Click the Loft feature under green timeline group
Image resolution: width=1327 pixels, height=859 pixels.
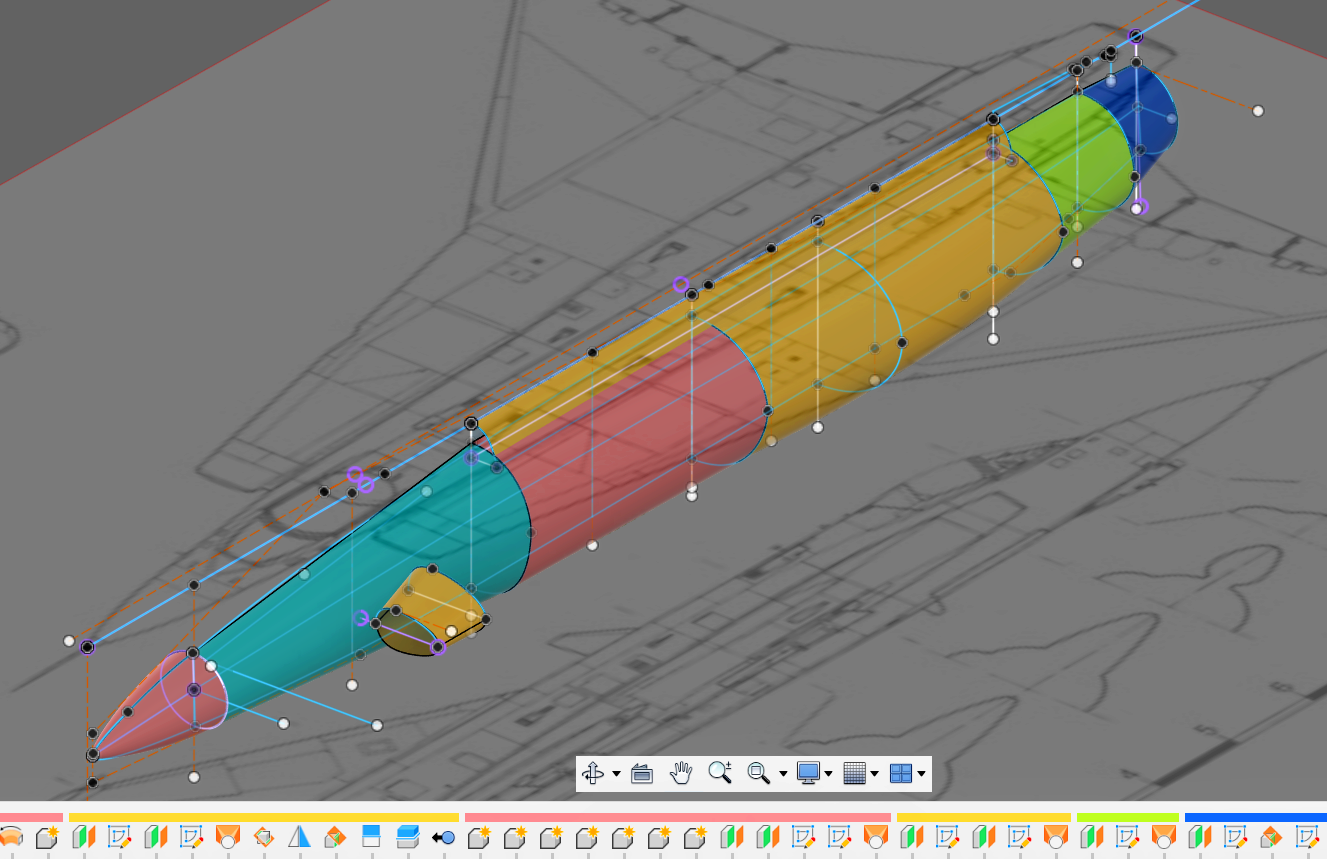(1163, 837)
